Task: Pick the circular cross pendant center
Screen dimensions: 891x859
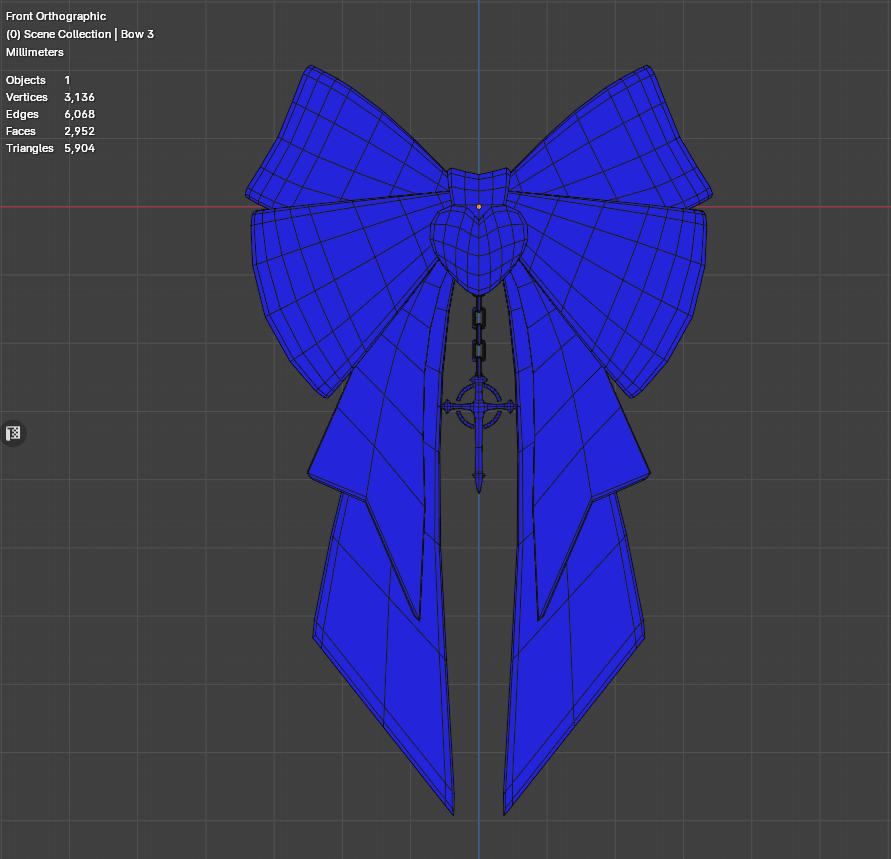Action: point(479,405)
